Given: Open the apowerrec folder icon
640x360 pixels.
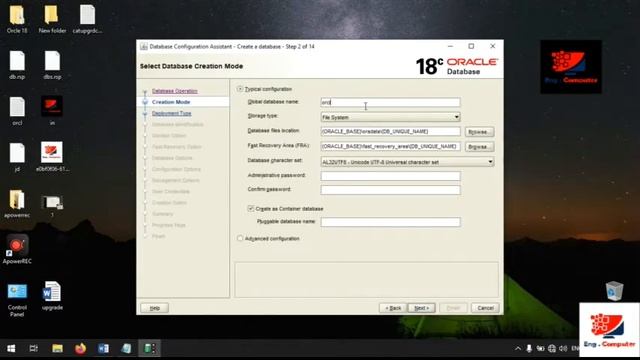Looking at the screenshot, I should tap(17, 200).
